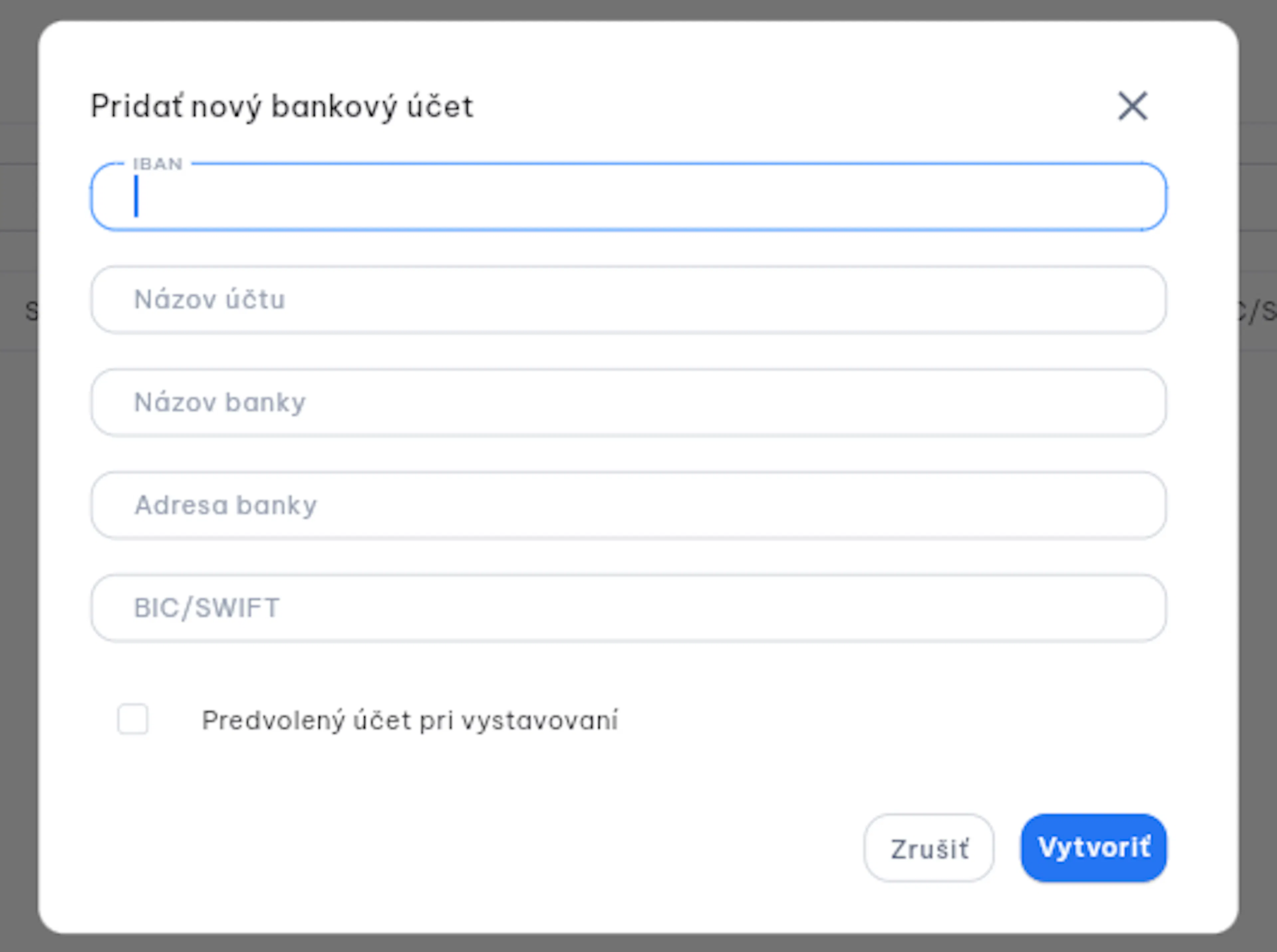Click the dimmed backdrop below the dialog
The image size is (1277, 952).
(x=638, y=943)
